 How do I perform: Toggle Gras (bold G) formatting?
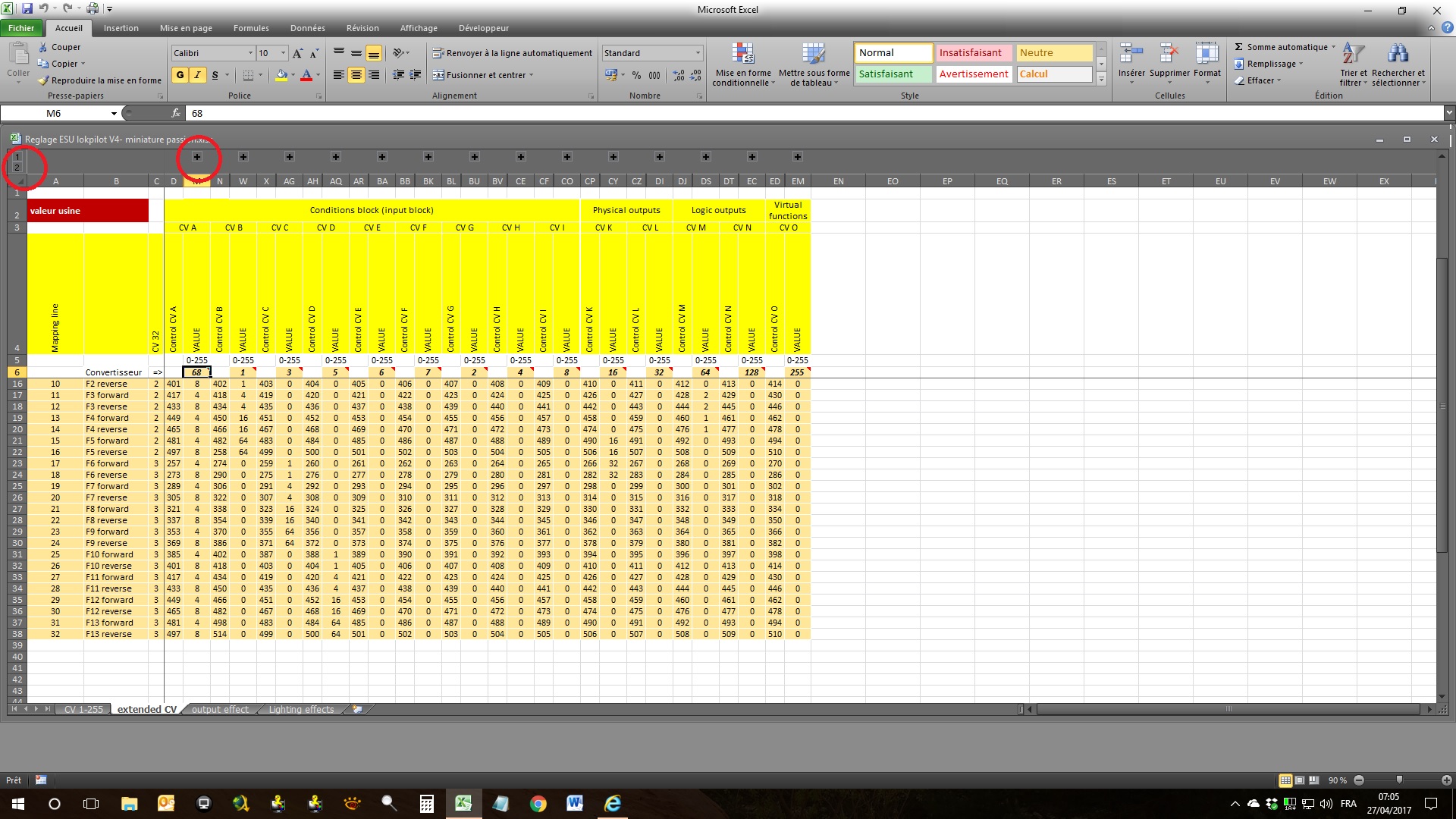click(180, 75)
